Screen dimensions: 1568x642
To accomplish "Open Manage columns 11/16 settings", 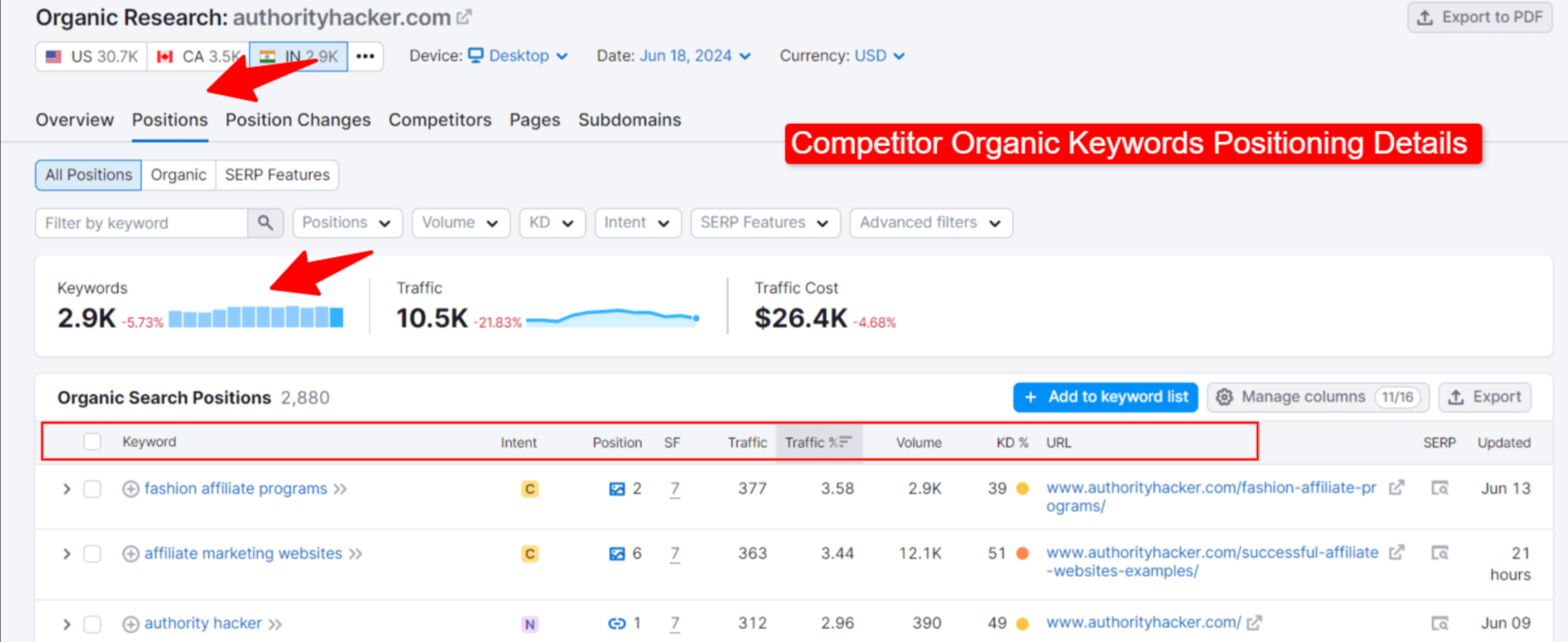I will [x=1318, y=397].
